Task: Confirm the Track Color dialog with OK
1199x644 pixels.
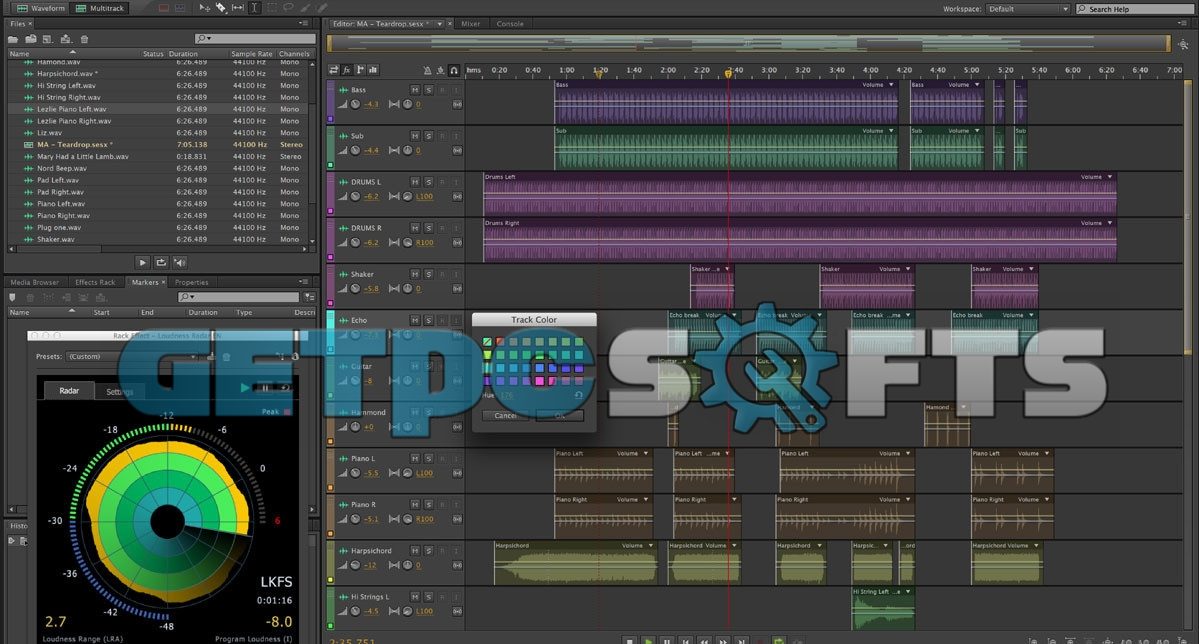Action: point(560,415)
